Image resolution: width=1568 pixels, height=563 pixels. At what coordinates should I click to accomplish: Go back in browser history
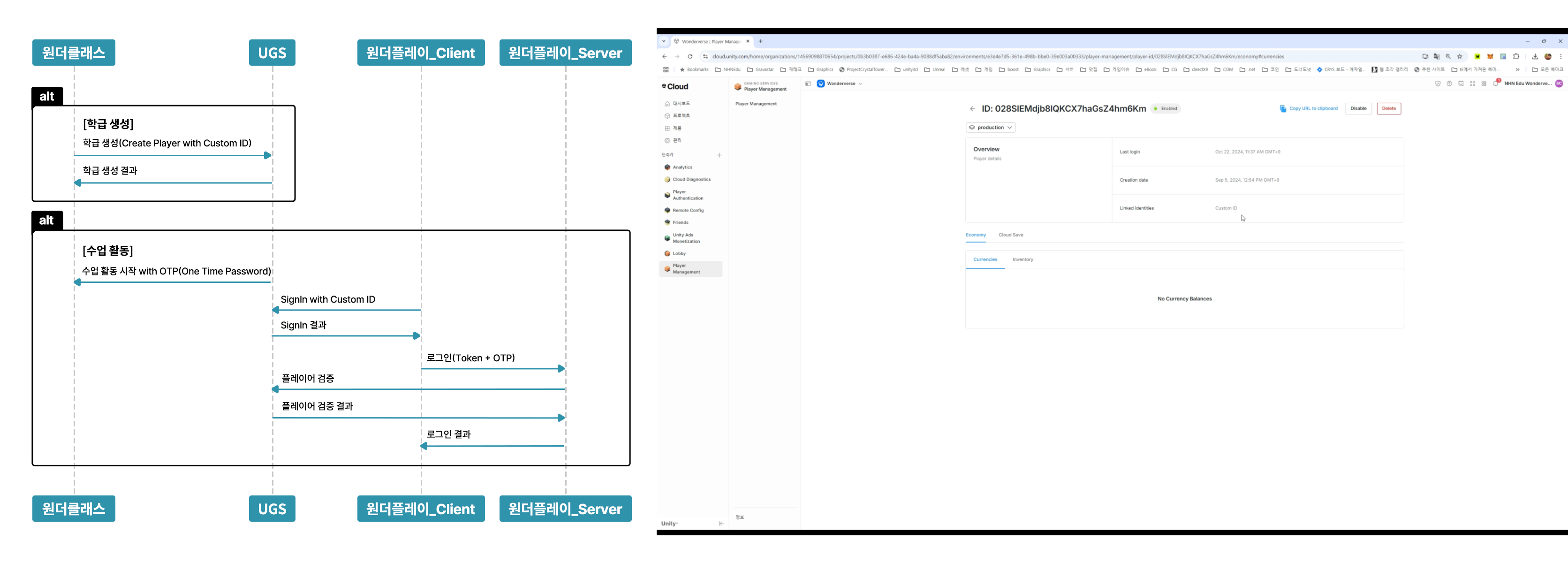tap(664, 57)
